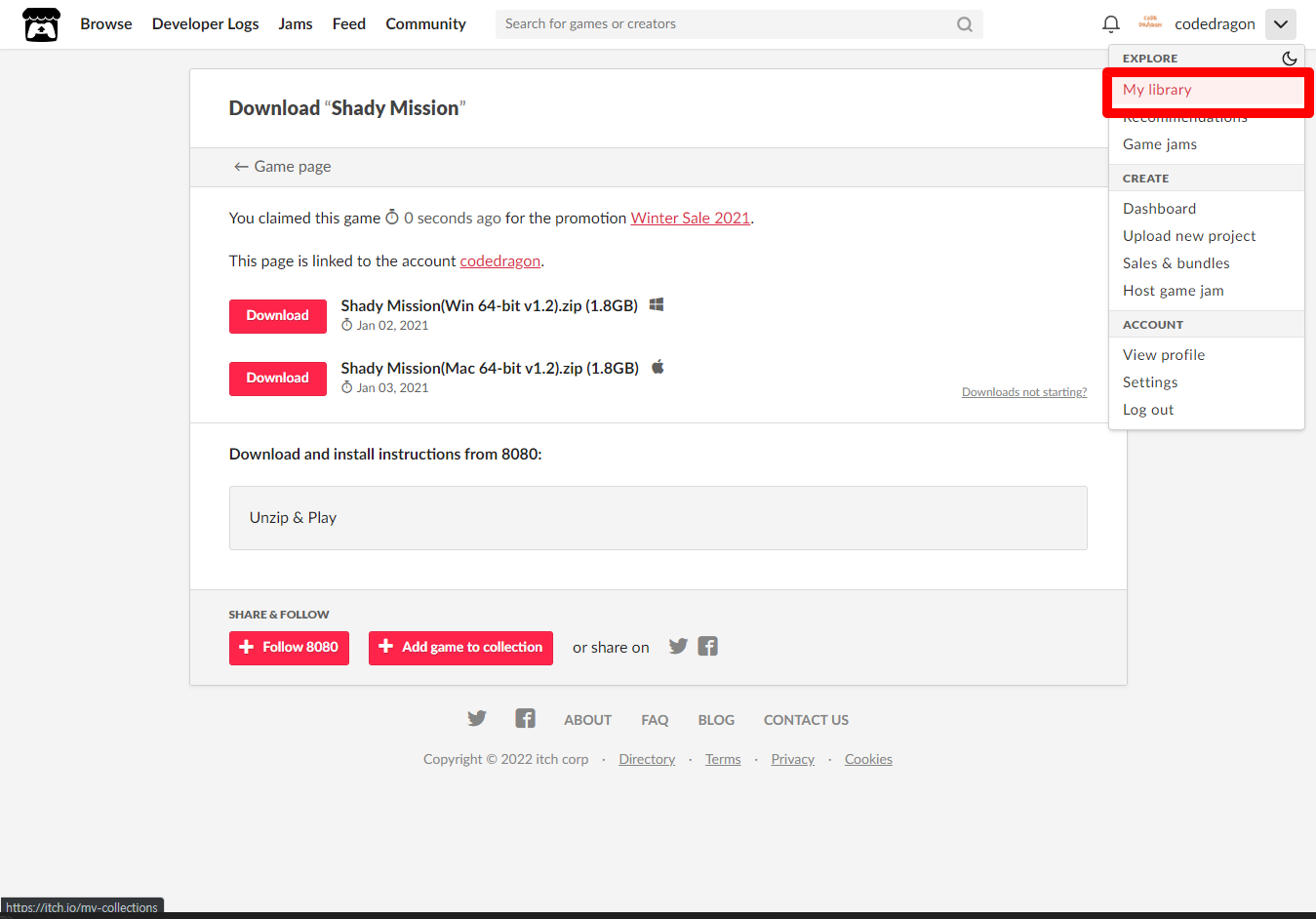
Task: Open View profile entry
Action: [1207, 355]
